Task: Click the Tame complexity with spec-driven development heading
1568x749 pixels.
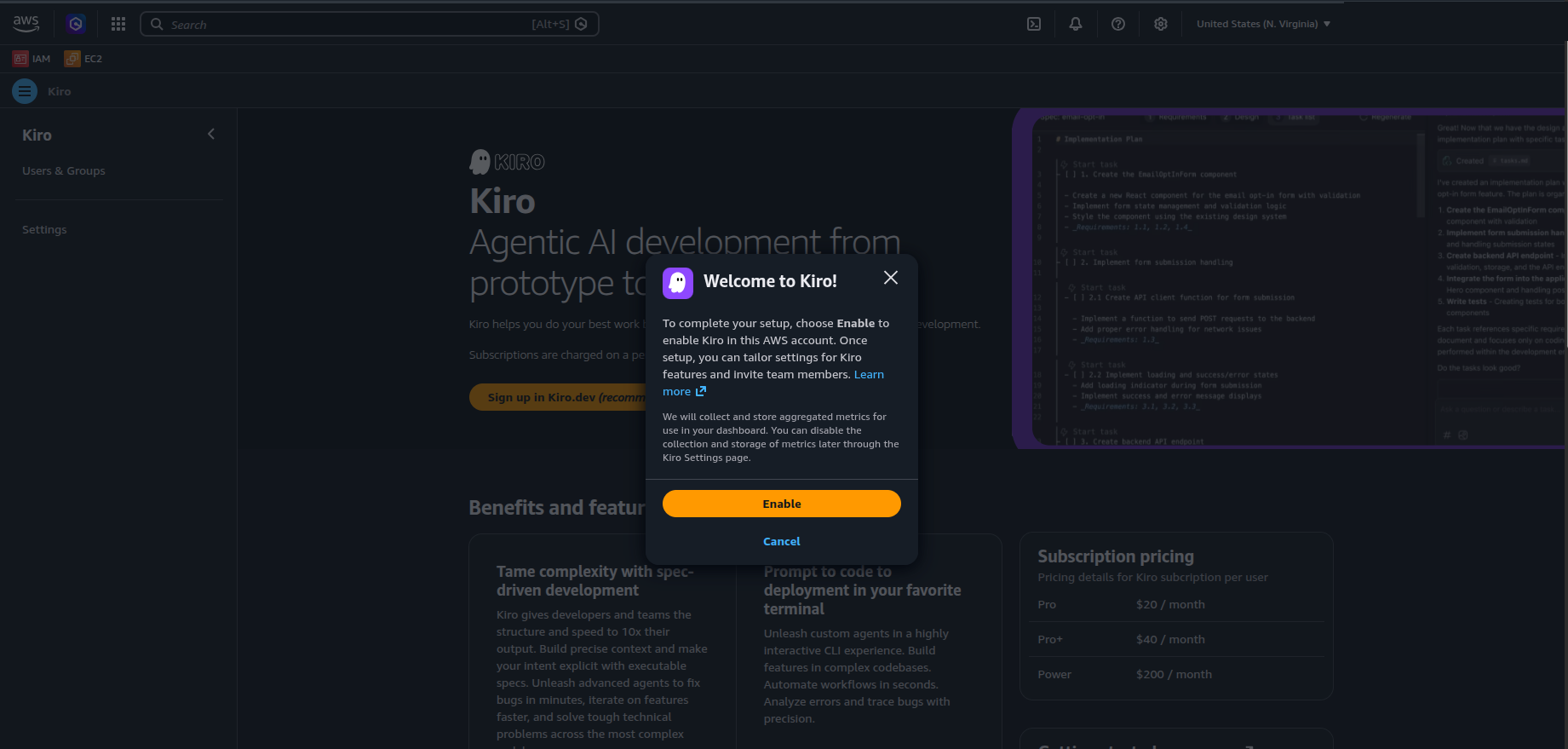Action: point(595,581)
